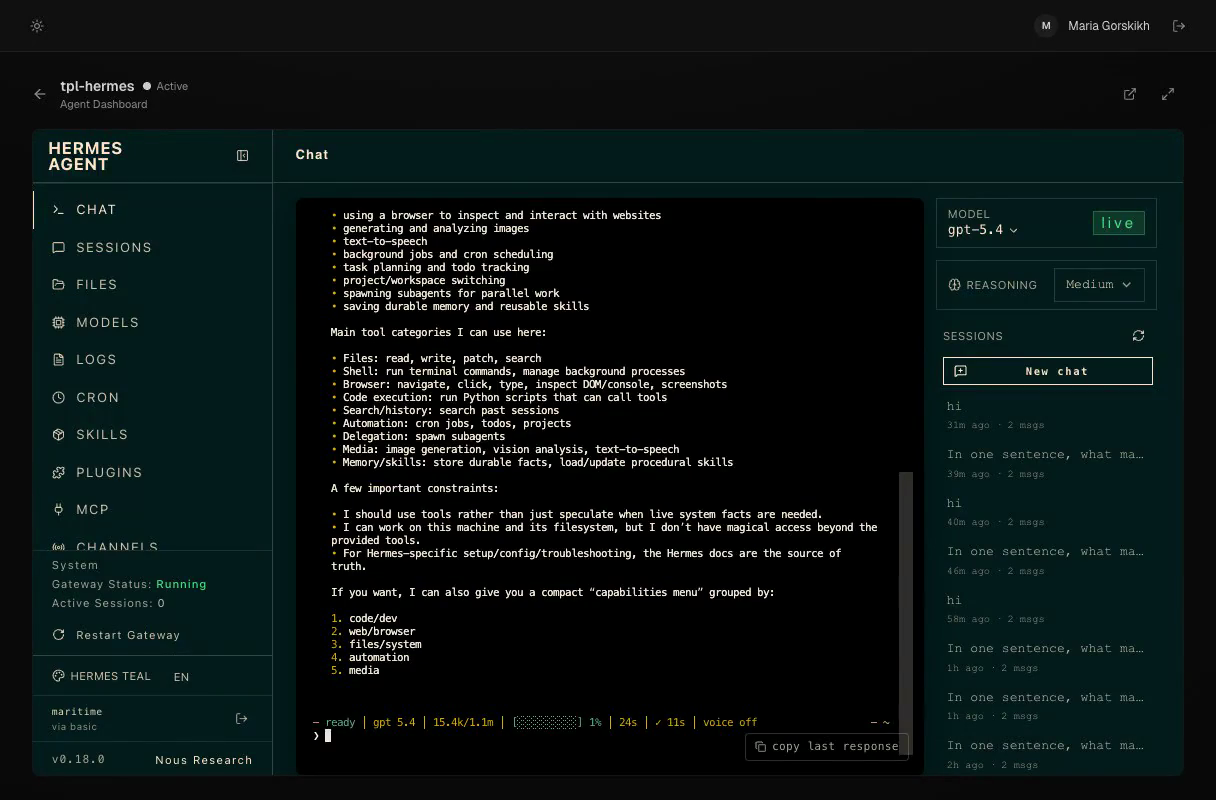Open the Reasoning Medium dropdown

coord(1099,285)
